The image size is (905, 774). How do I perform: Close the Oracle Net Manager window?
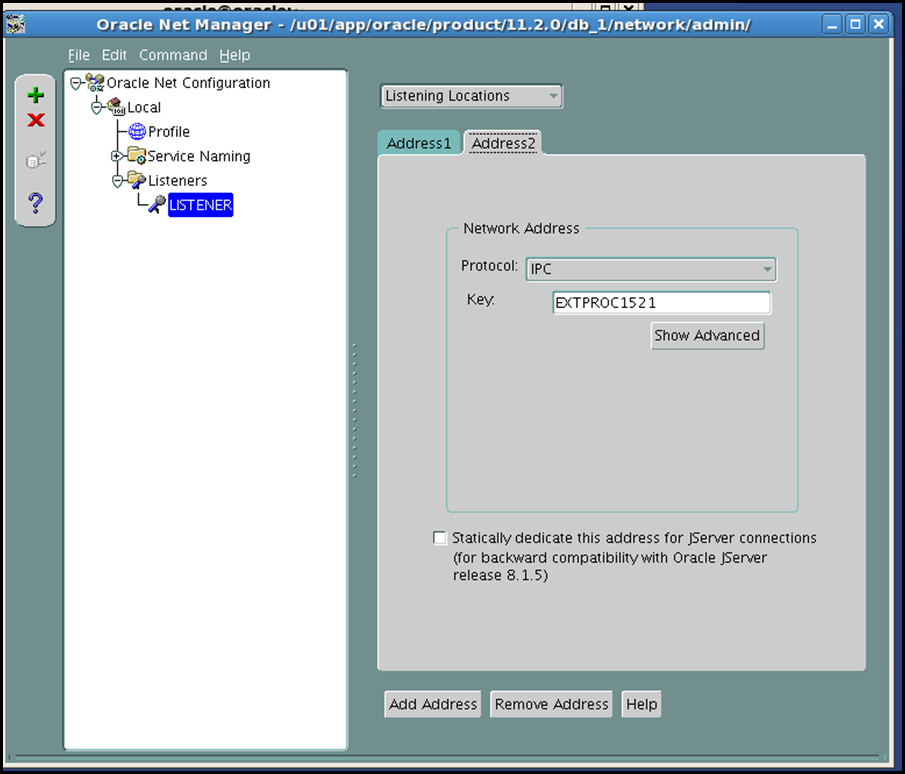[878, 24]
